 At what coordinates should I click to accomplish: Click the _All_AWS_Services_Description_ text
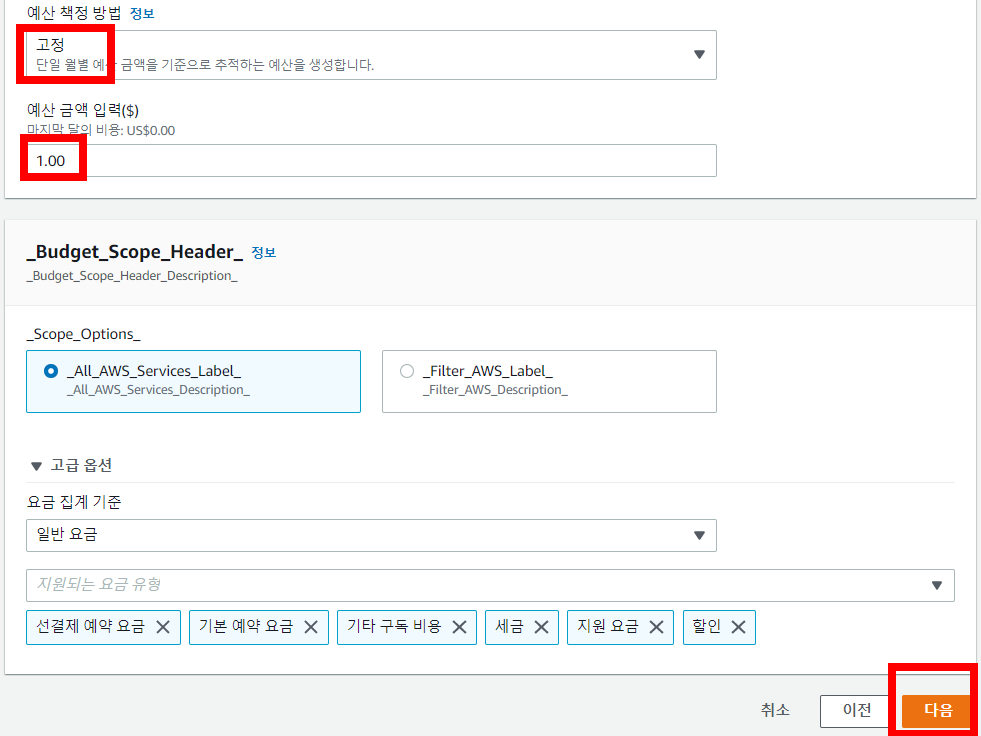click(158, 390)
